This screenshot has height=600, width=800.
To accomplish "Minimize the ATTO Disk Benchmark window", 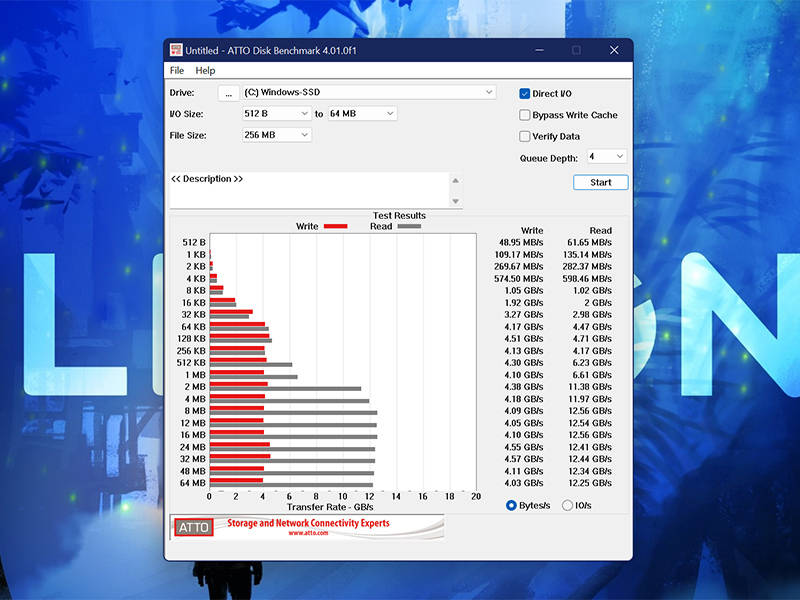I will [539, 50].
